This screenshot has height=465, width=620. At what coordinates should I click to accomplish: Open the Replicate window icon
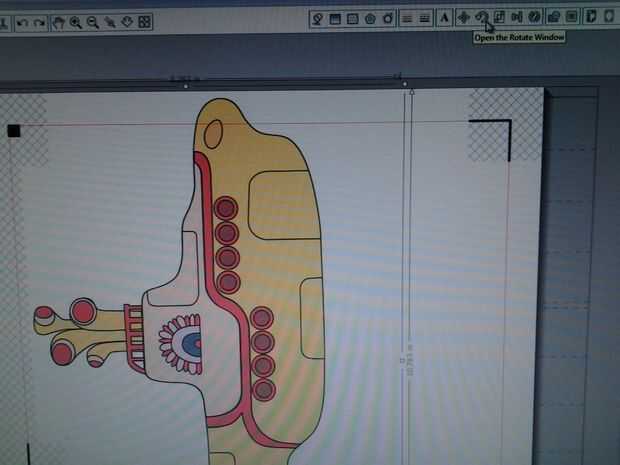click(535, 17)
